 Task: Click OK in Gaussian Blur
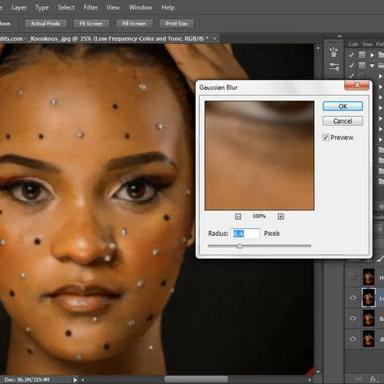(343, 106)
